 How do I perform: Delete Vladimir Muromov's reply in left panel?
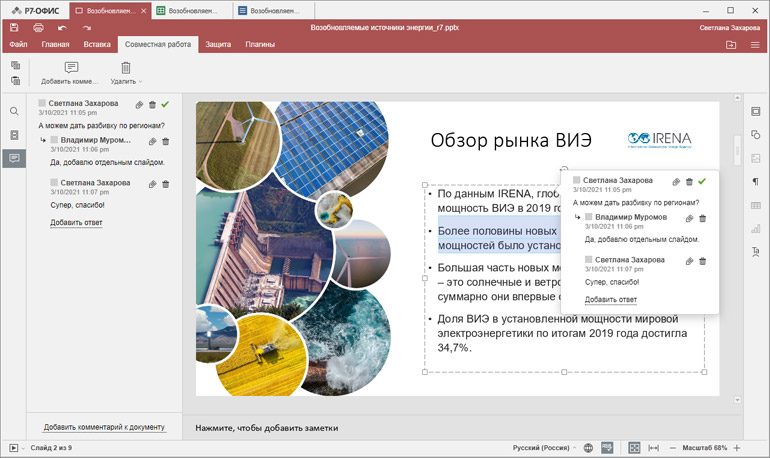point(166,141)
